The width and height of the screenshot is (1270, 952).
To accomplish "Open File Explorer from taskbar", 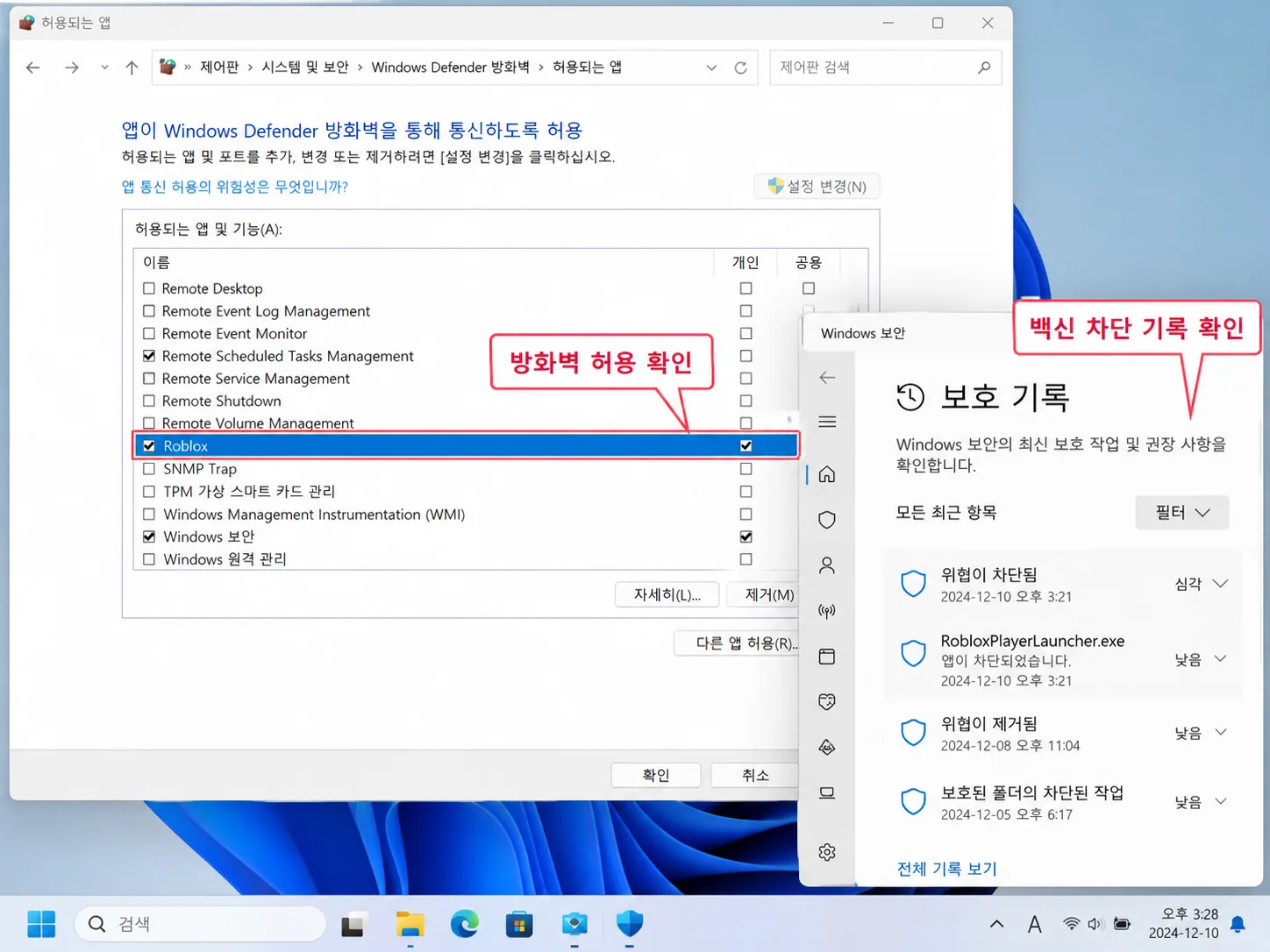I will pos(410,924).
